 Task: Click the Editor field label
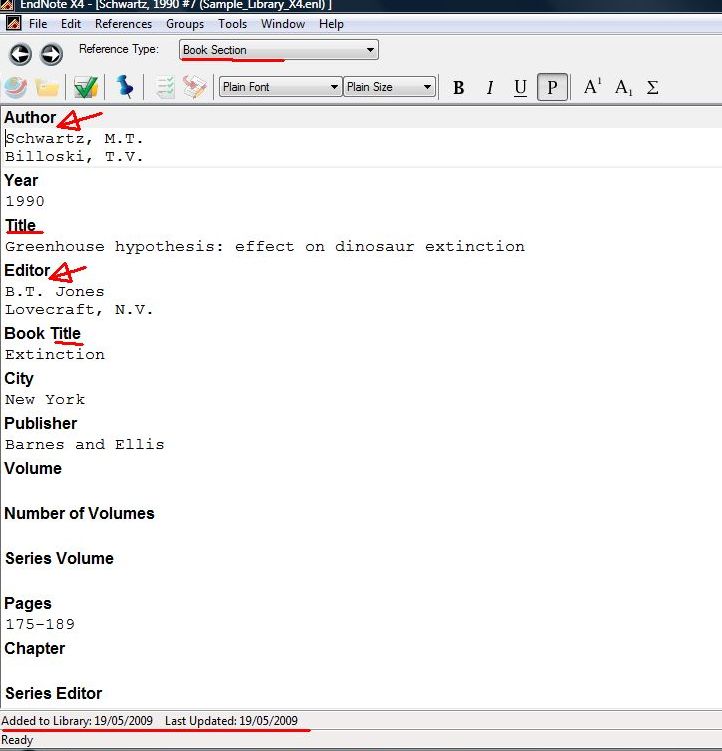click(27, 271)
